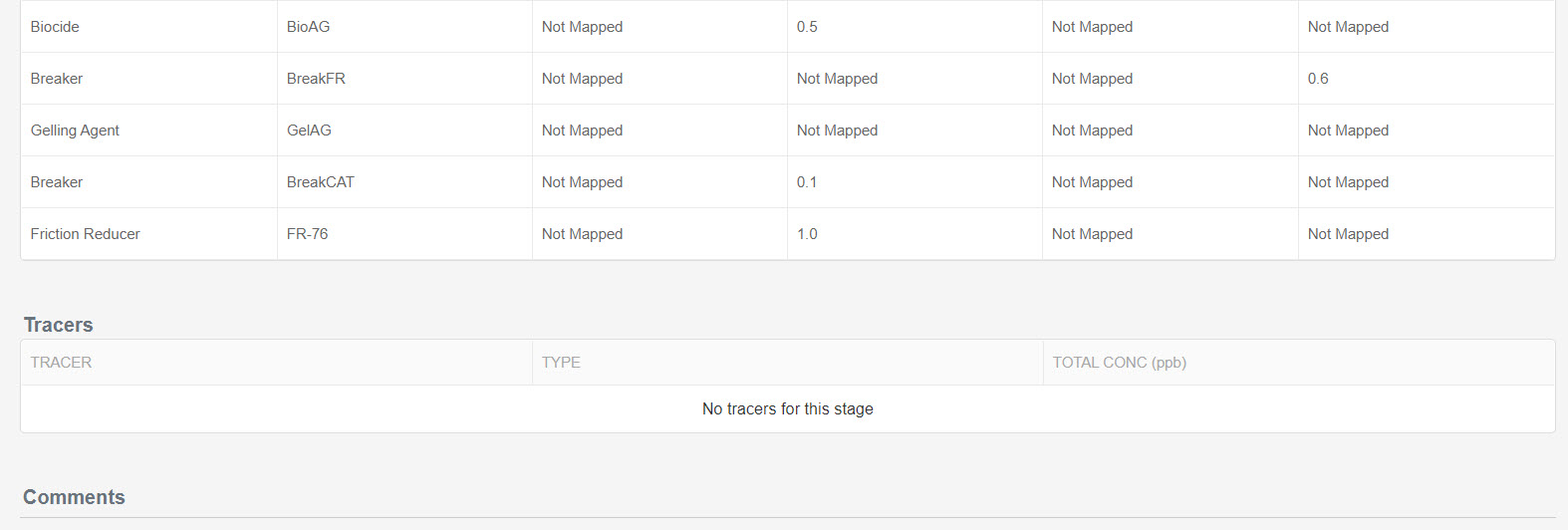Viewport: 1568px width, 530px height.
Task: Click the TYPE column header in Tracers
Action: [x=561, y=363]
